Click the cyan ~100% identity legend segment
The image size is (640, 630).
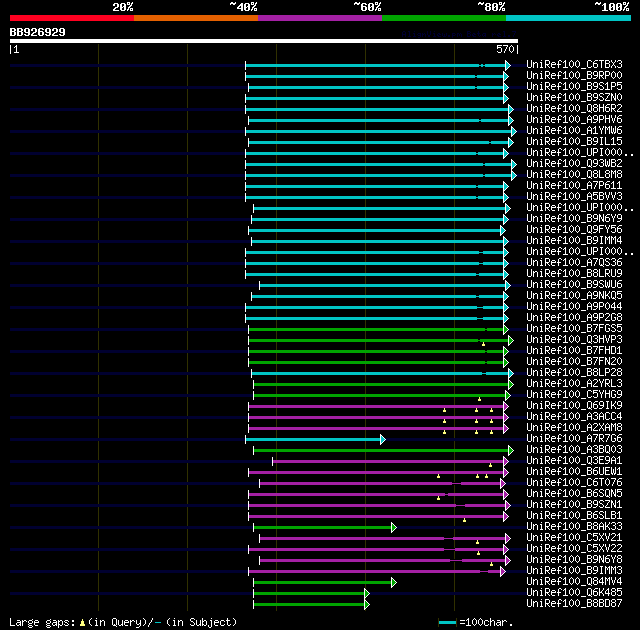tap(568, 18)
